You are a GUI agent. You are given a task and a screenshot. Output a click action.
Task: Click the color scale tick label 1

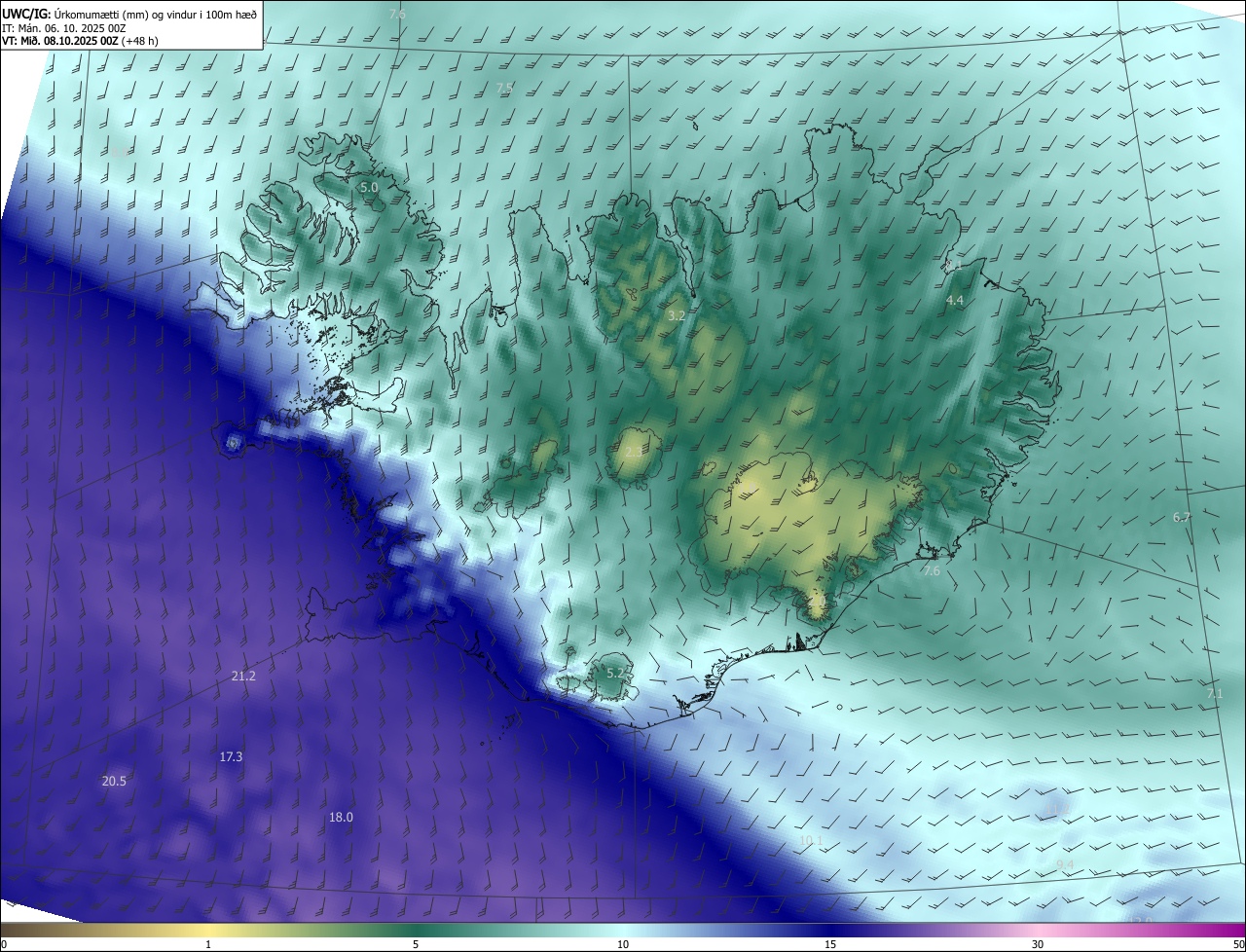[208, 944]
